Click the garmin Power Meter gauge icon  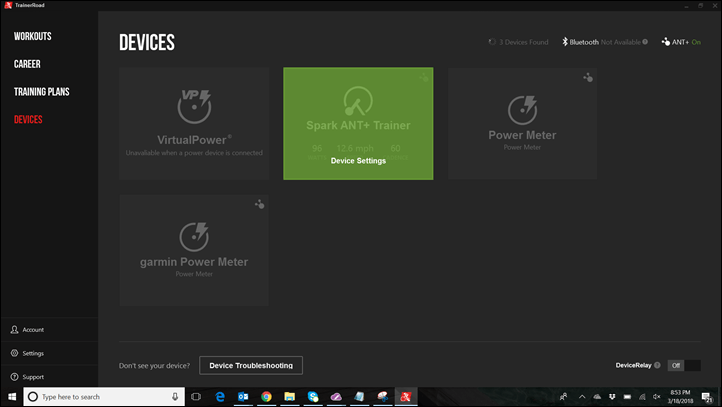(194, 237)
